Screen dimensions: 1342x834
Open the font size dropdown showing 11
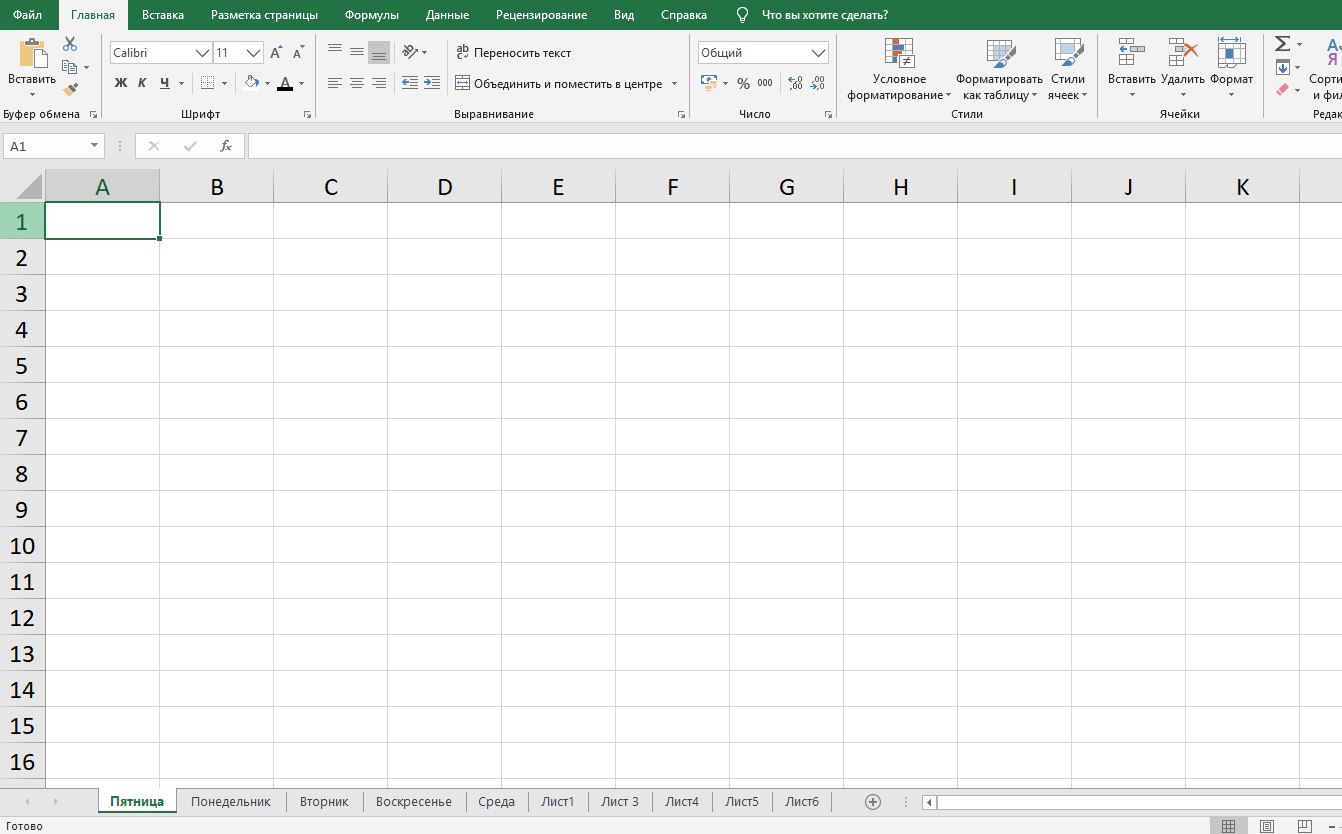254,53
